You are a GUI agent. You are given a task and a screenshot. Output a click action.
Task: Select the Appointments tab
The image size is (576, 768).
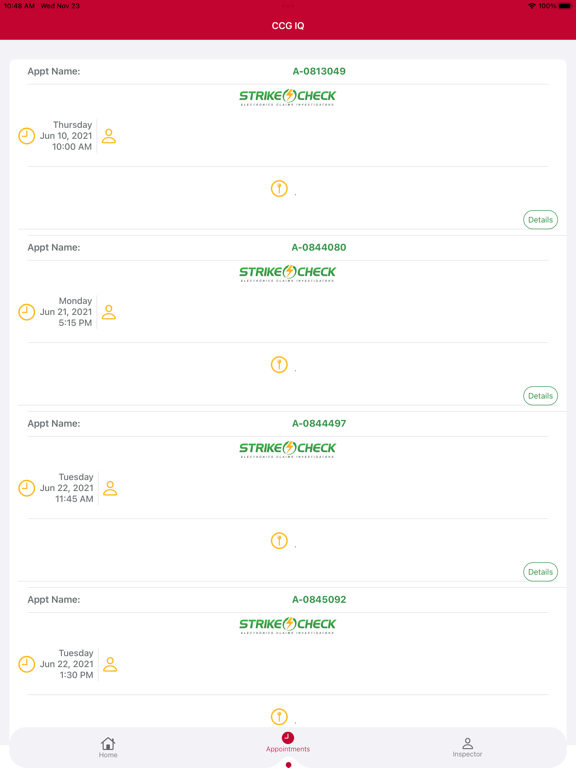coord(288,743)
